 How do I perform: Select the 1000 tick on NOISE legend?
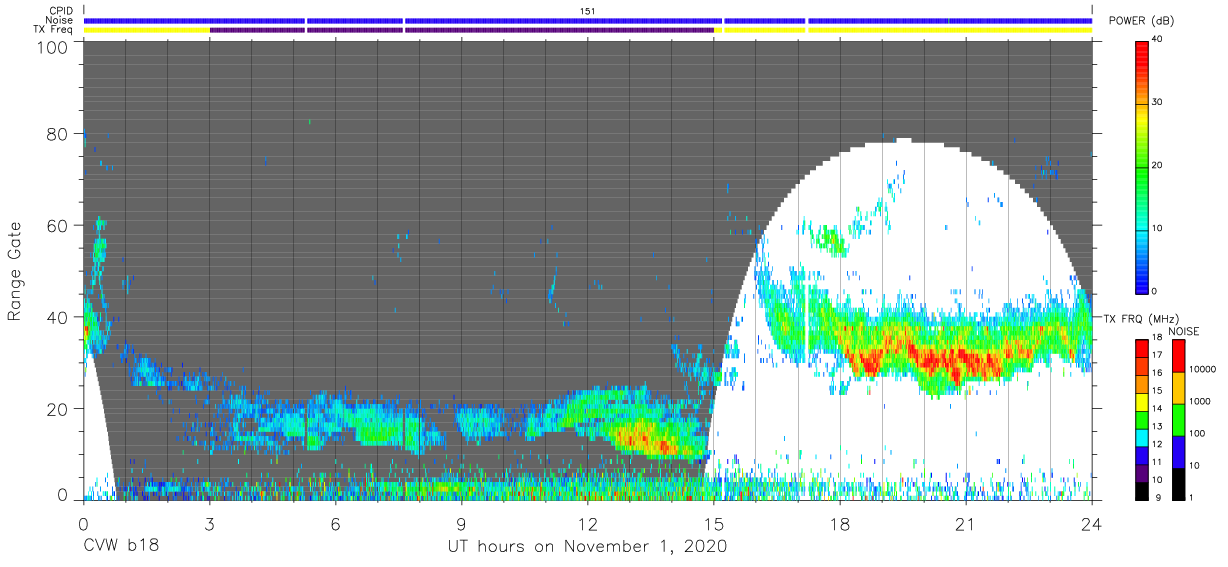(x=1198, y=401)
